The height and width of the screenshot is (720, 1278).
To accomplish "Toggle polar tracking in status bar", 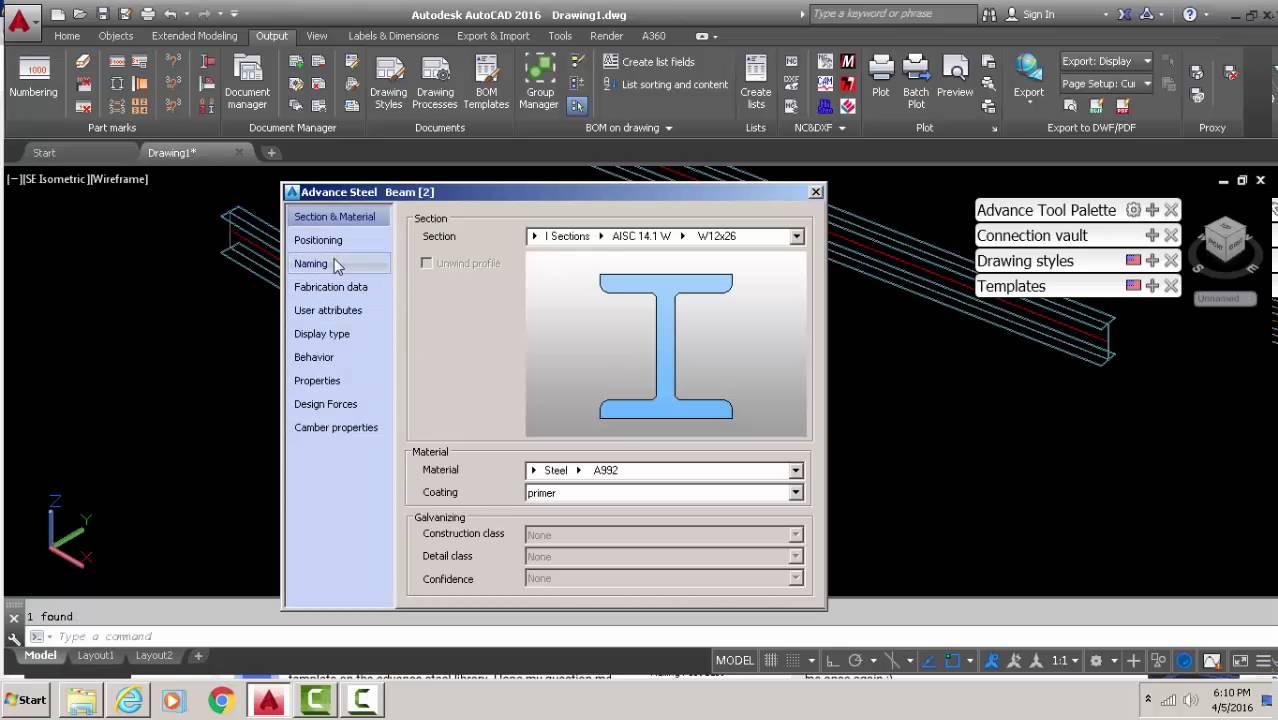I will pos(855,661).
